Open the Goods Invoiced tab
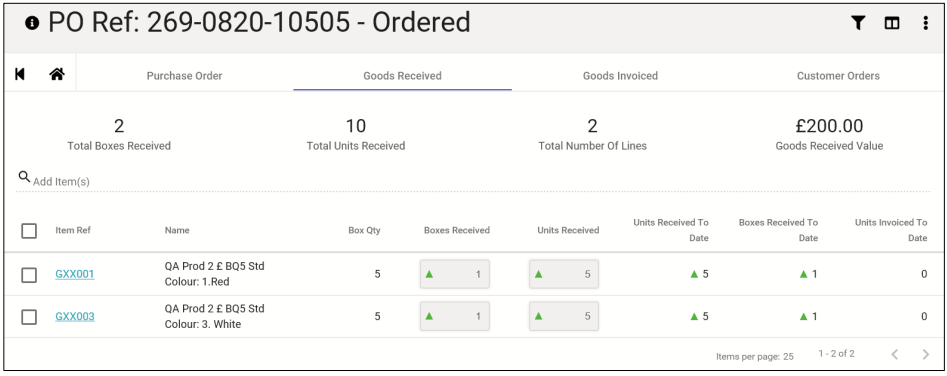 click(620, 76)
